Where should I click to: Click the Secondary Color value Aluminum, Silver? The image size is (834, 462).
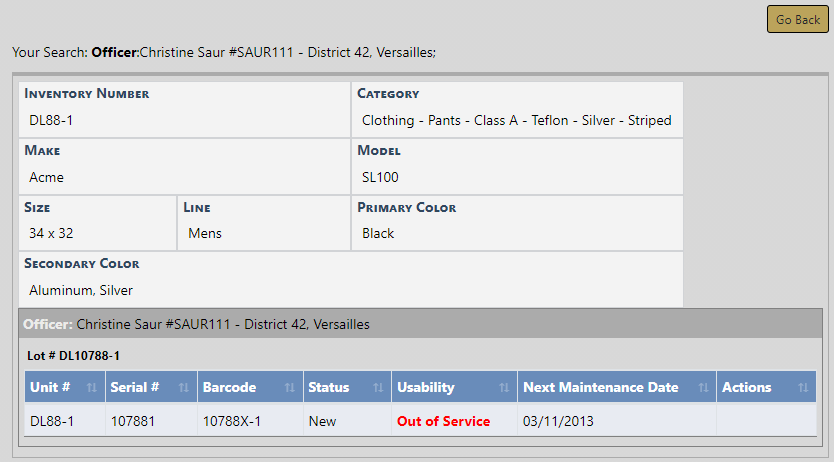tap(81, 290)
